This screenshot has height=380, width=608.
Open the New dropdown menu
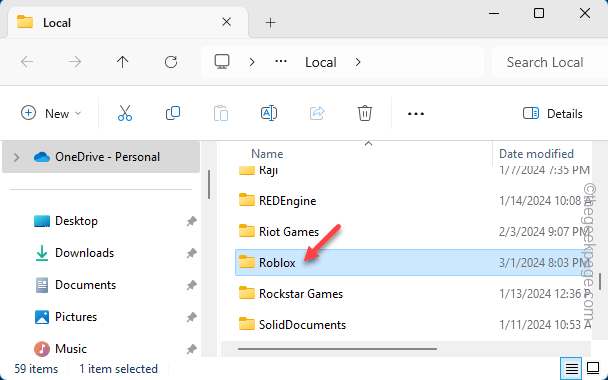coord(51,113)
